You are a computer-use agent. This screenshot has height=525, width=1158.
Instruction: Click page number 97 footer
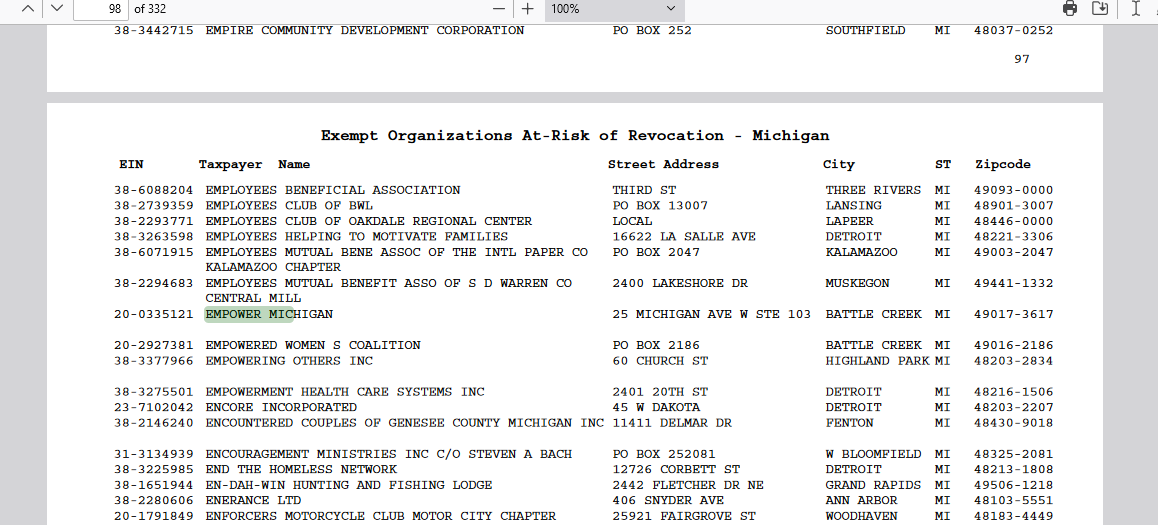pos(1021,59)
